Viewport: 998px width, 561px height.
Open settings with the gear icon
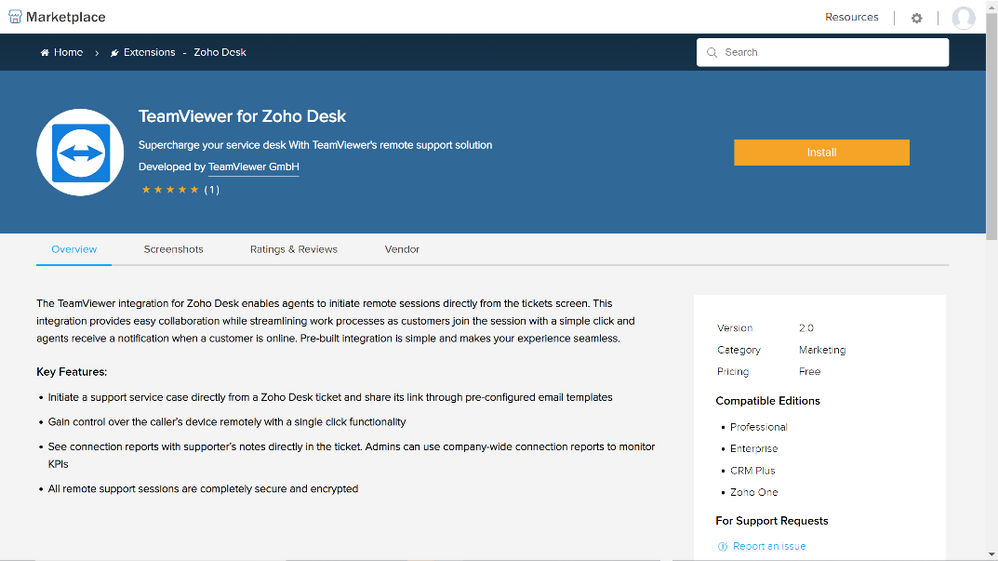coord(916,18)
